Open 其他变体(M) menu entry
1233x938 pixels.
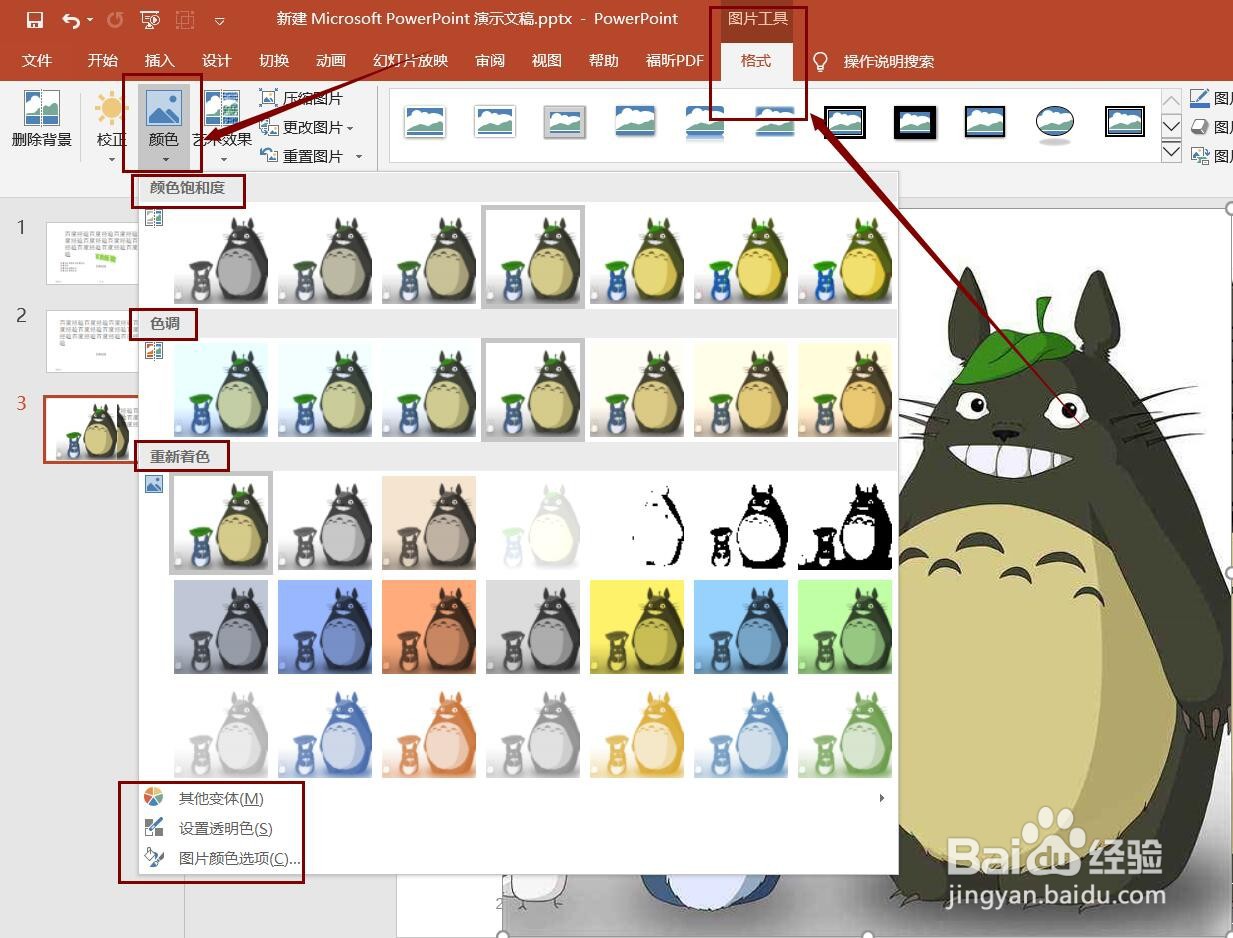pyautogui.click(x=221, y=798)
